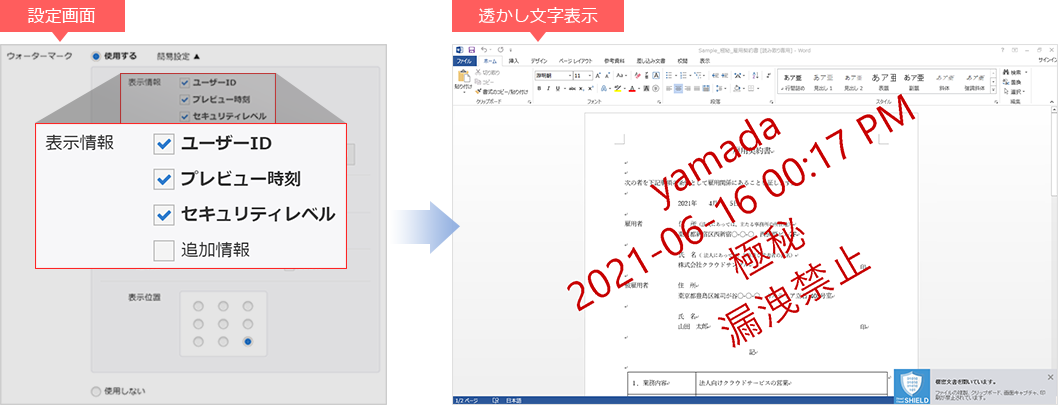
Task: Click the Clear Formatting eraser icon
Action: pos(638,76)
